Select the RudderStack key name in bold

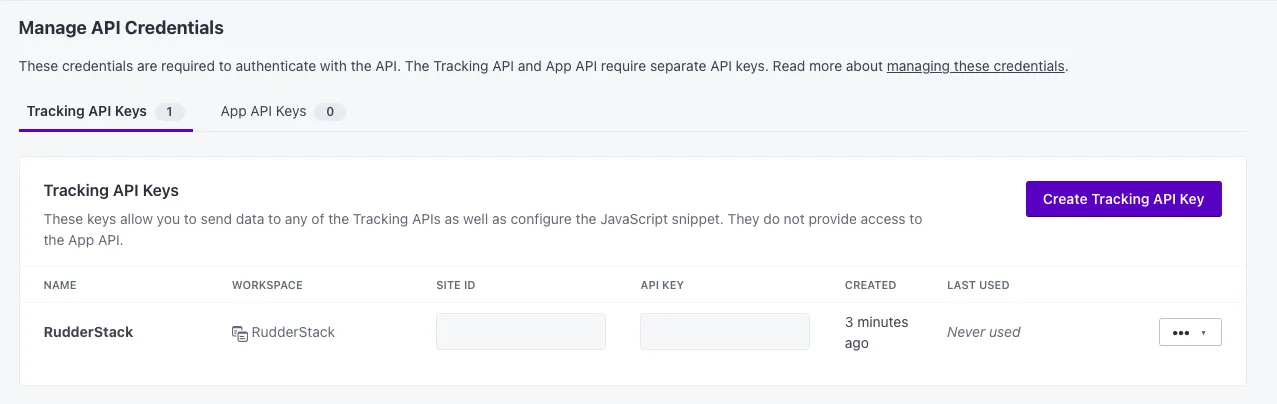click(x=88, y=332)
